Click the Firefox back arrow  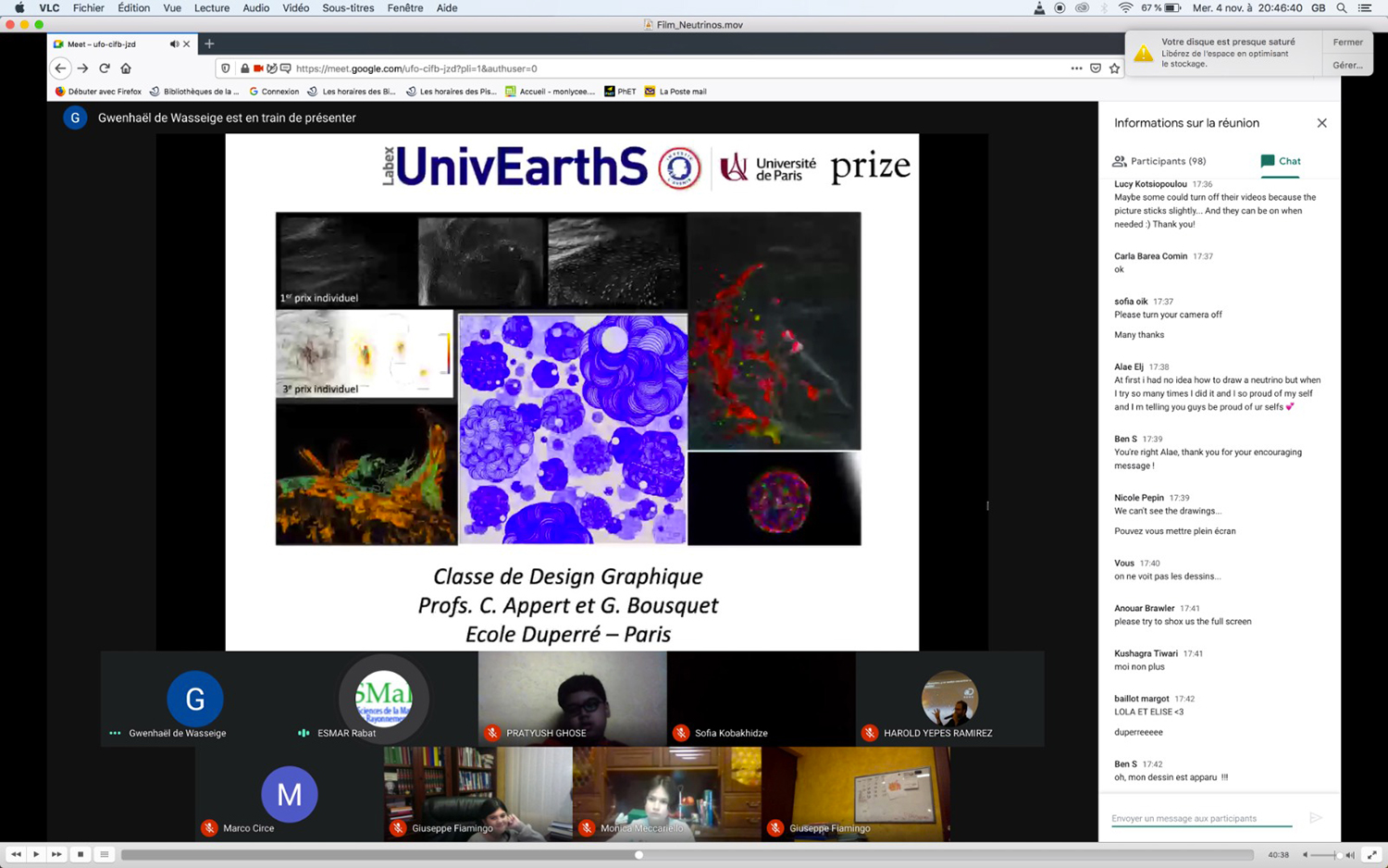pos(60,68)
